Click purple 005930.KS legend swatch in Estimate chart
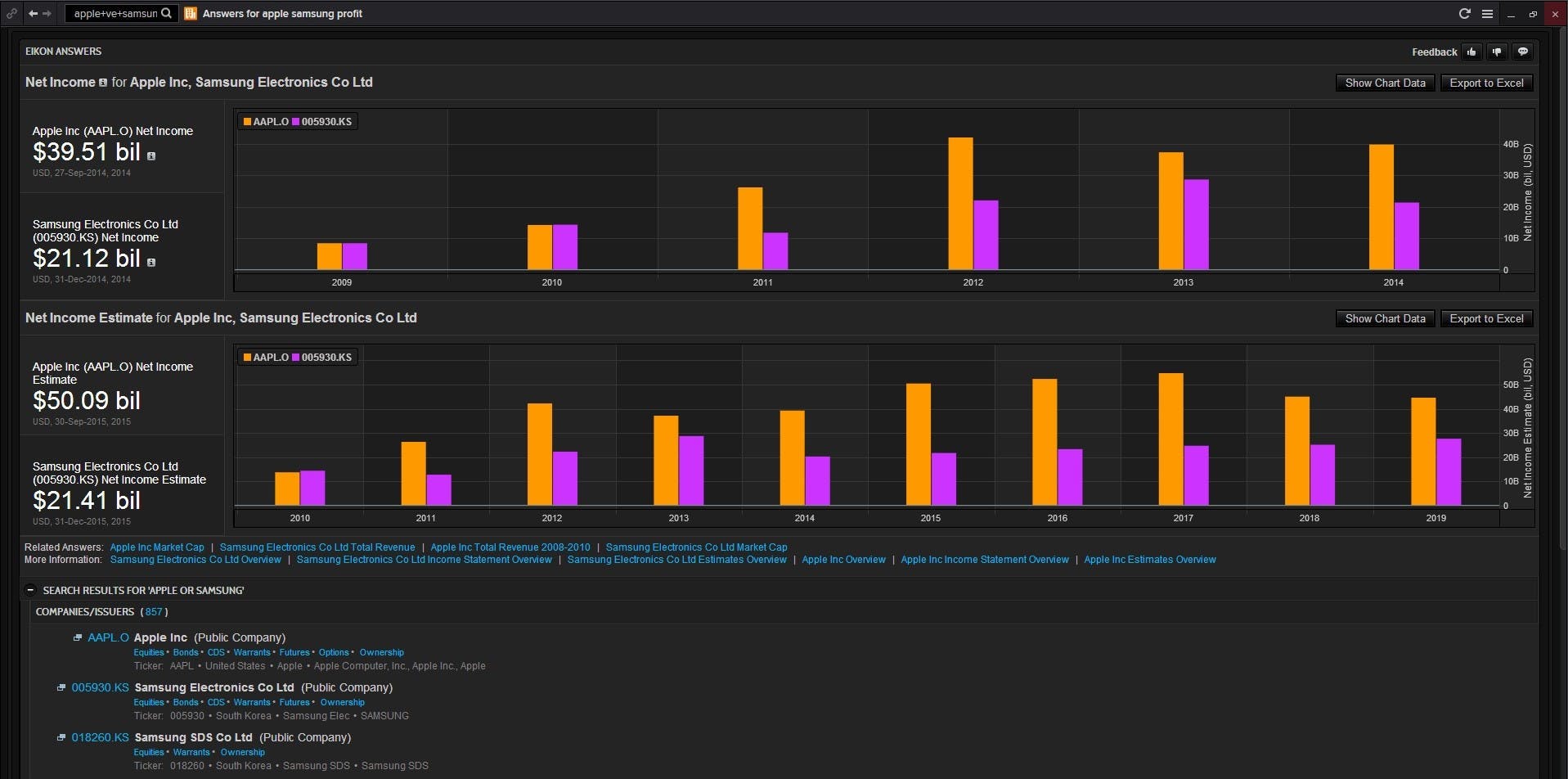This screenshot has width=1568, height=779. (296, 358)
